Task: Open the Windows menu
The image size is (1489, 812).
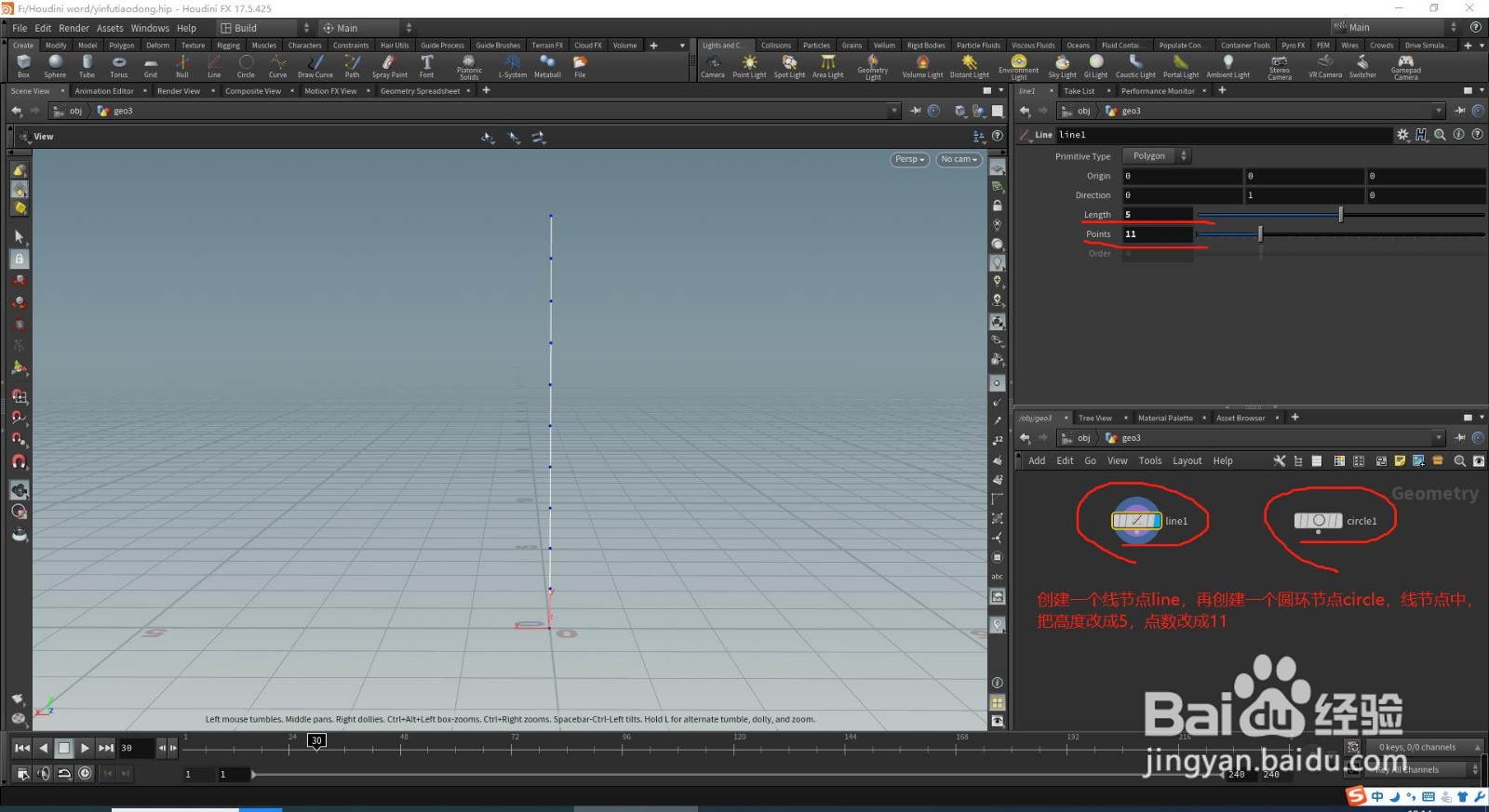Action: (x=150, y=28)
